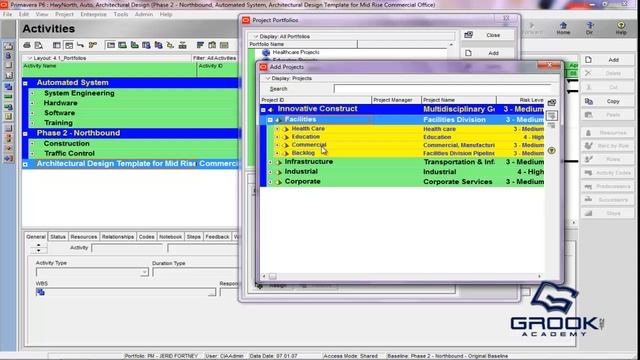This screenshot has width=640, height=360.
Task: Collapse the Facilities EPS node
Action: pyautogui.click(x=270, y=120)
